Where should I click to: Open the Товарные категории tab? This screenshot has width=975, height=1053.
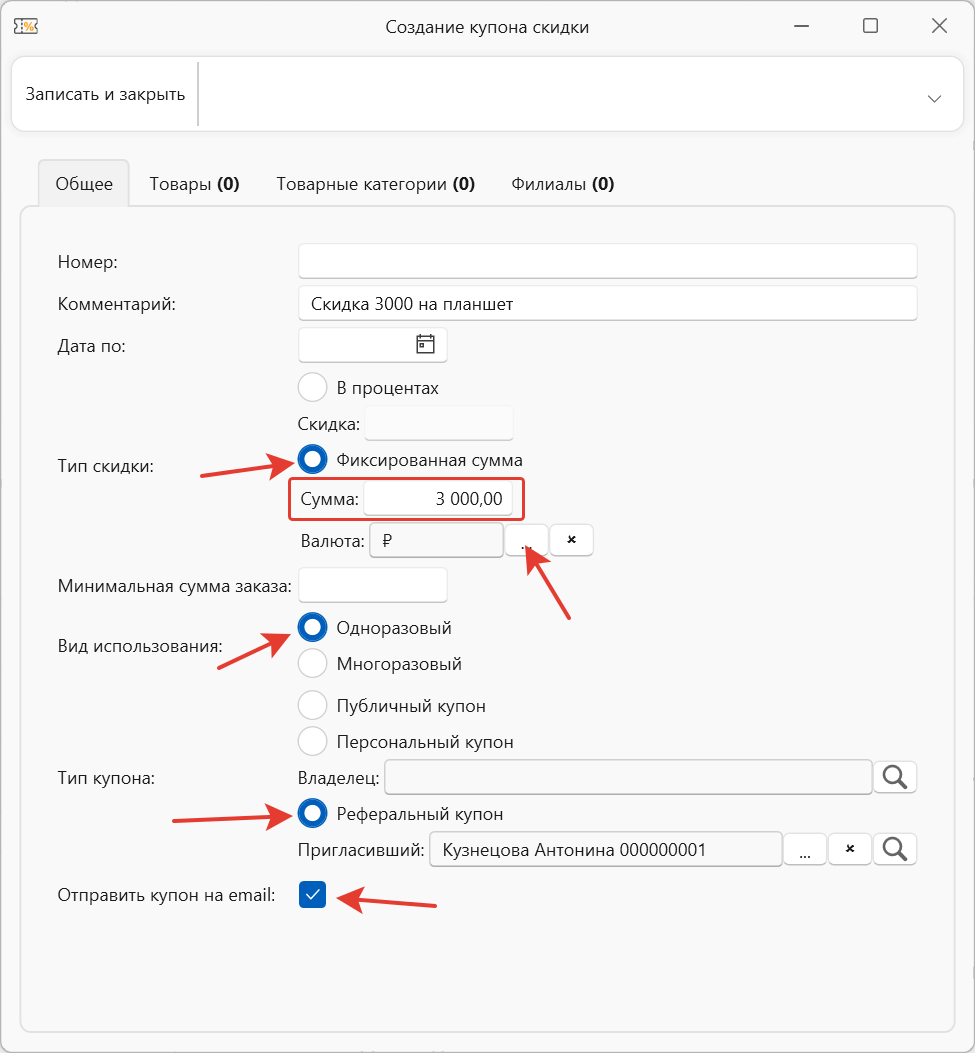pos(375,184)
